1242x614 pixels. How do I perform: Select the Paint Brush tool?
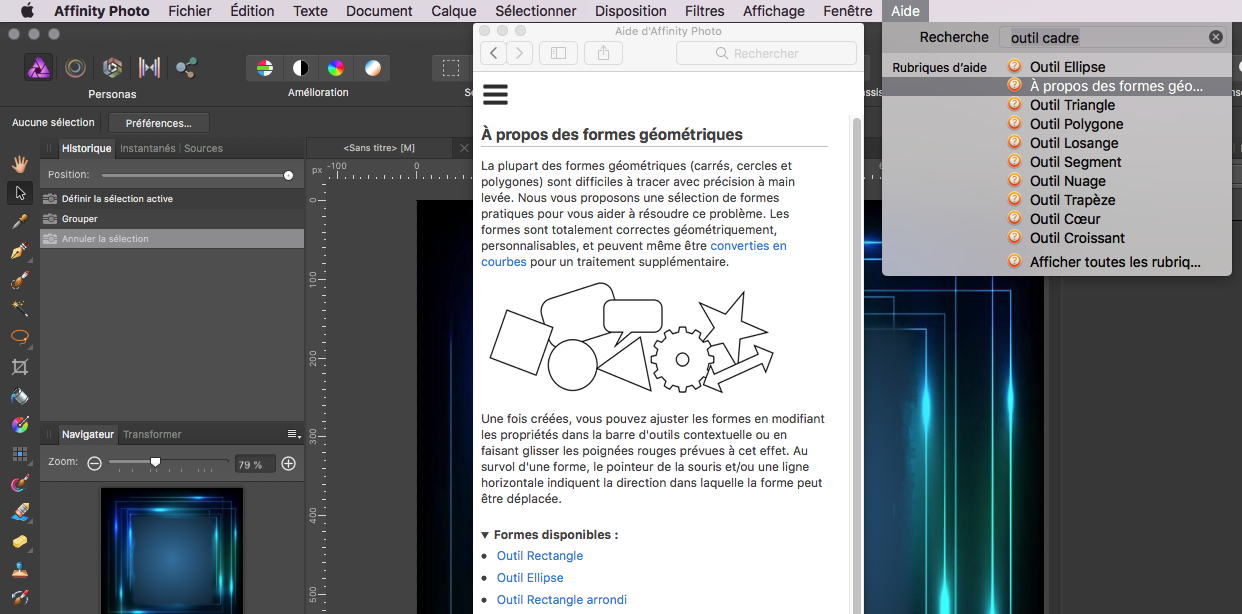tap(19, 279)
